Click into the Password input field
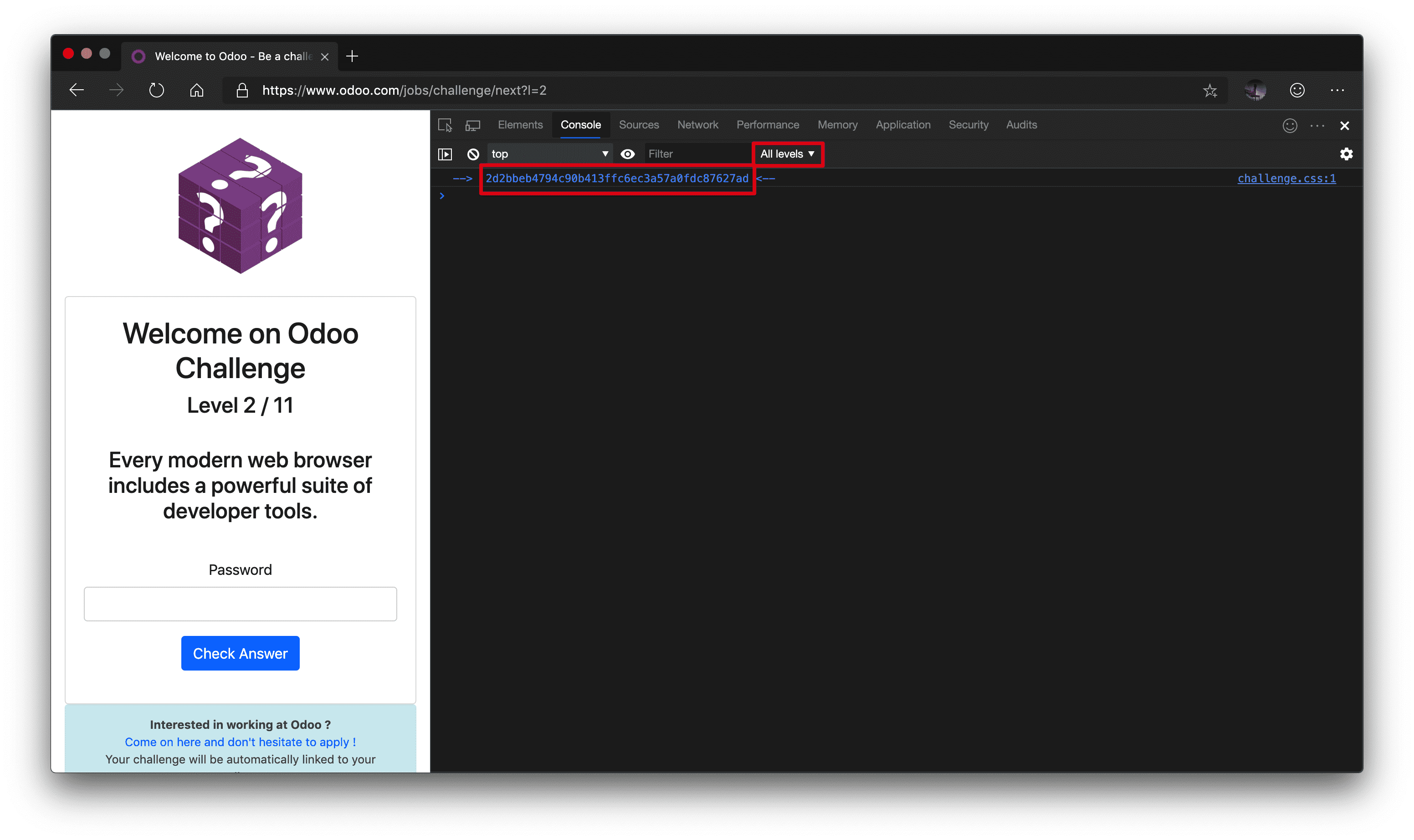Viewport: 1414px width, 840px height. [x=240, y=604]
